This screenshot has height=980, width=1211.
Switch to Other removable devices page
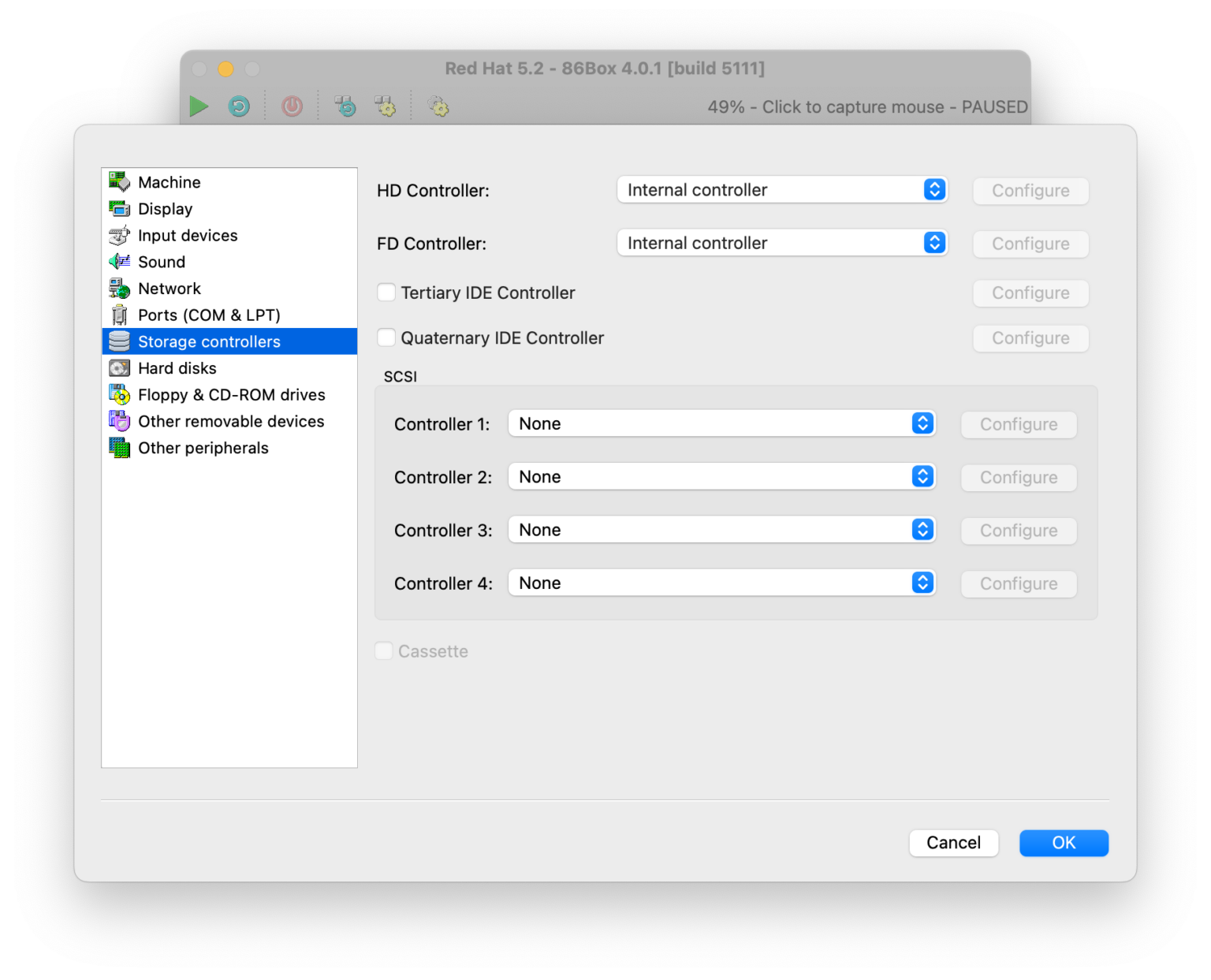[230, 422]
